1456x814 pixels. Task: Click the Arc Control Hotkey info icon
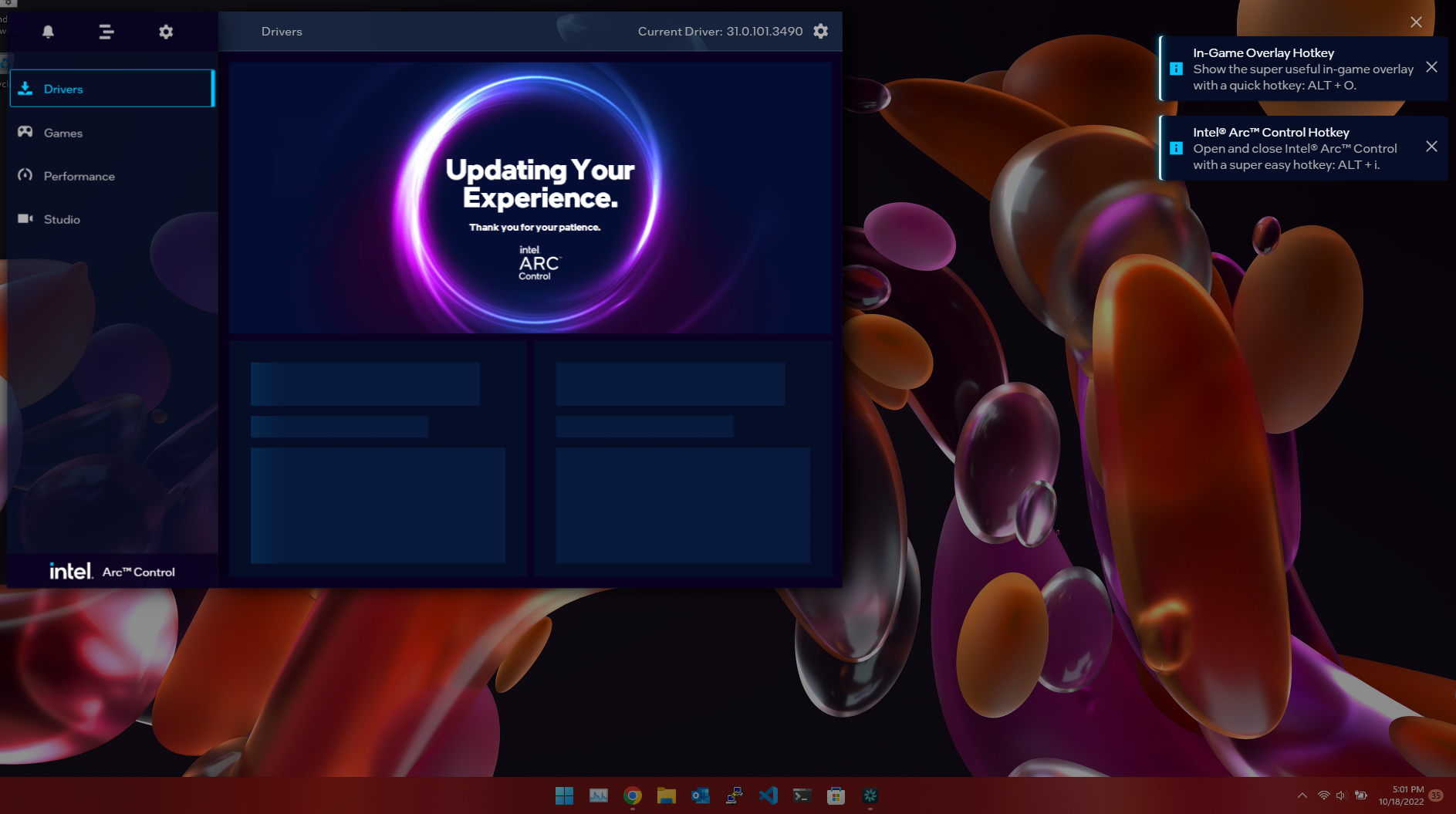tap(1176, 148)
